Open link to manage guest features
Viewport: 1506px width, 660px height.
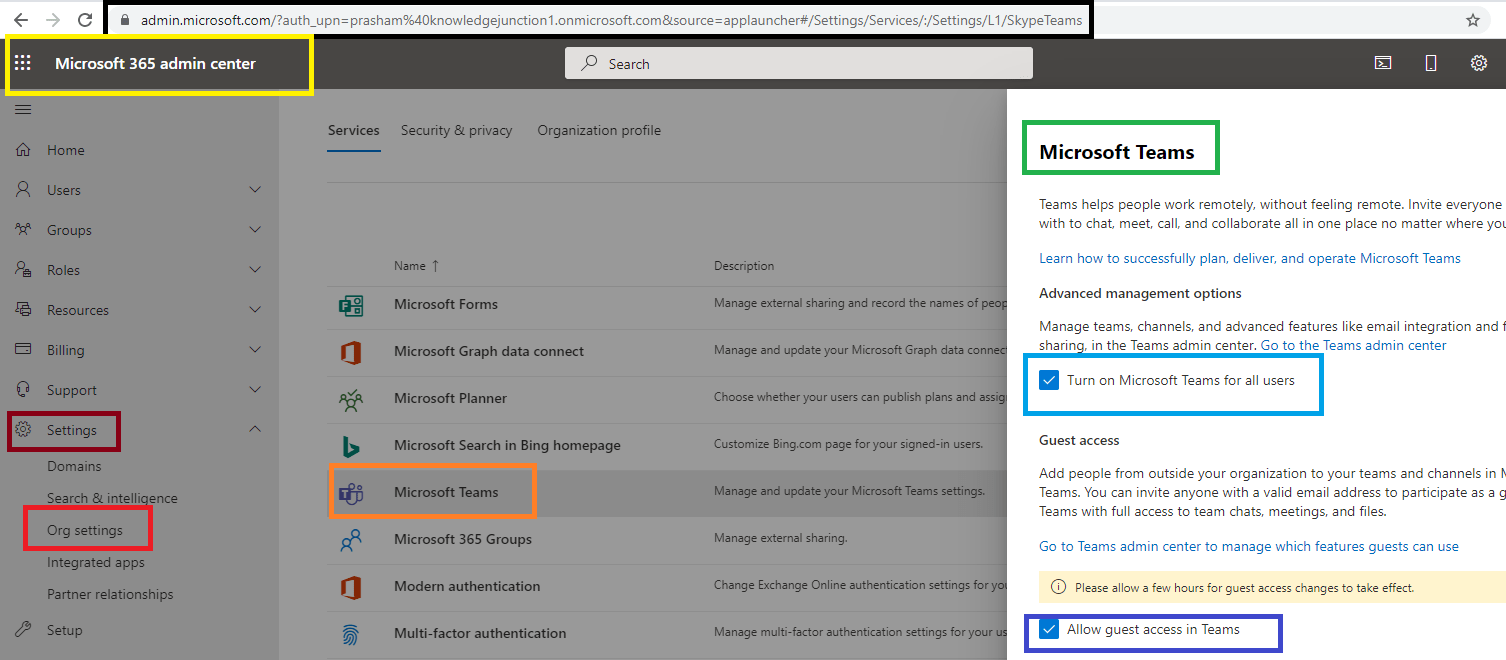pos(1249,546)
